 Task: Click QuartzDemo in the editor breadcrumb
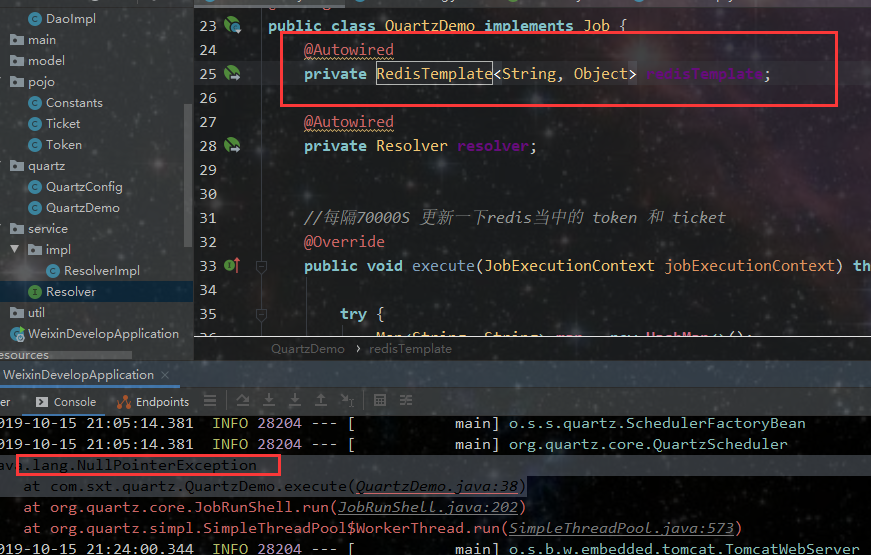point(308,349)
